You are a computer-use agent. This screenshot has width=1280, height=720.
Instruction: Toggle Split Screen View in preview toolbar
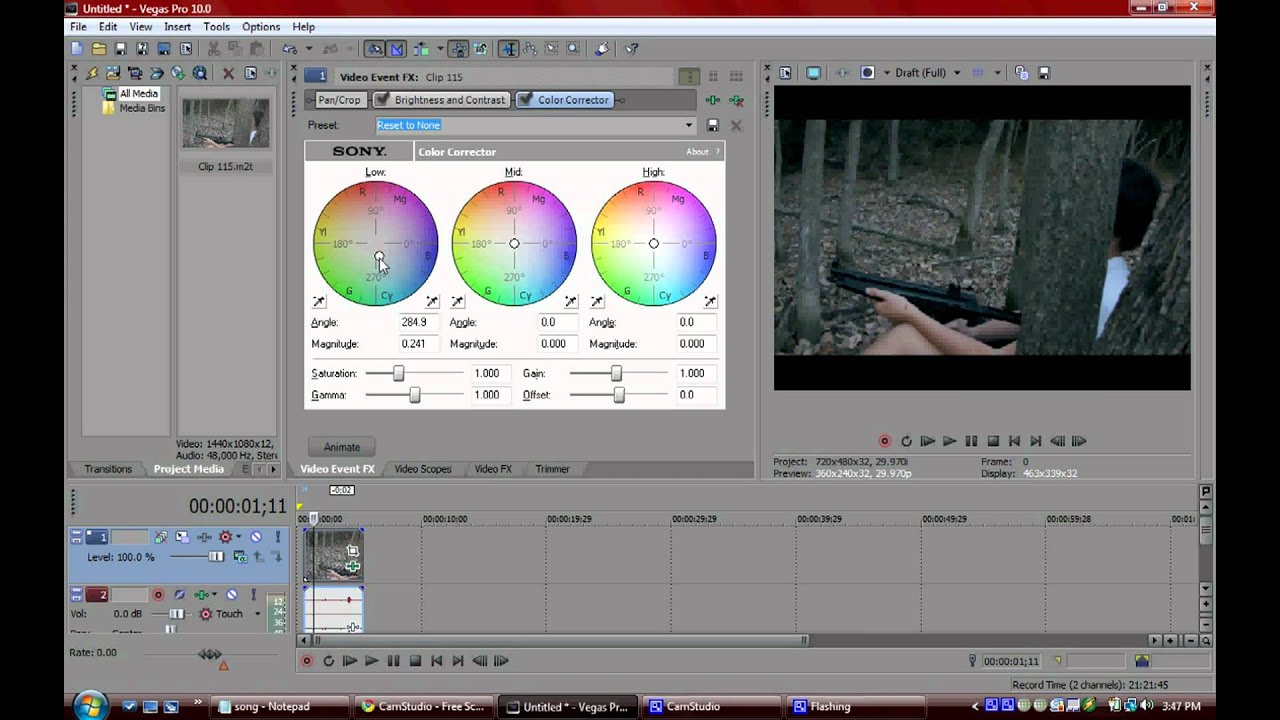pos(867,73)
